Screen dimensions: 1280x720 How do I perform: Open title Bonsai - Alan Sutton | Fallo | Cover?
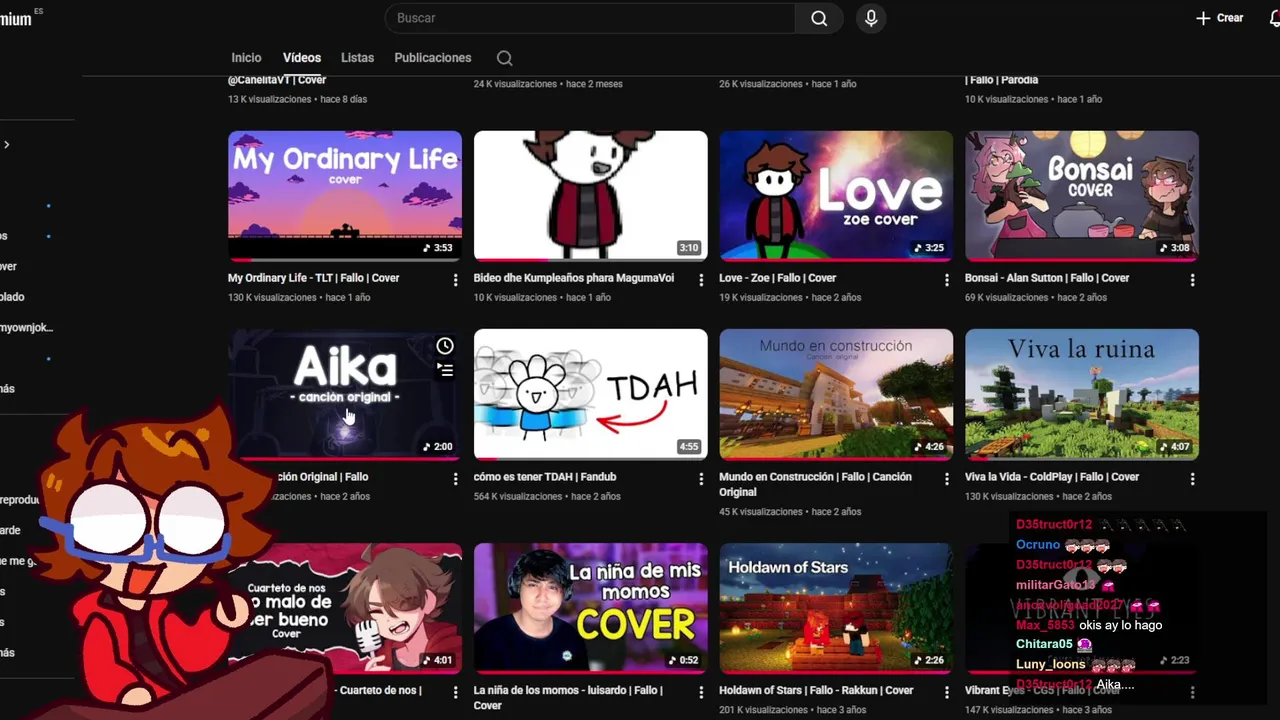[x=1047, y=278]
